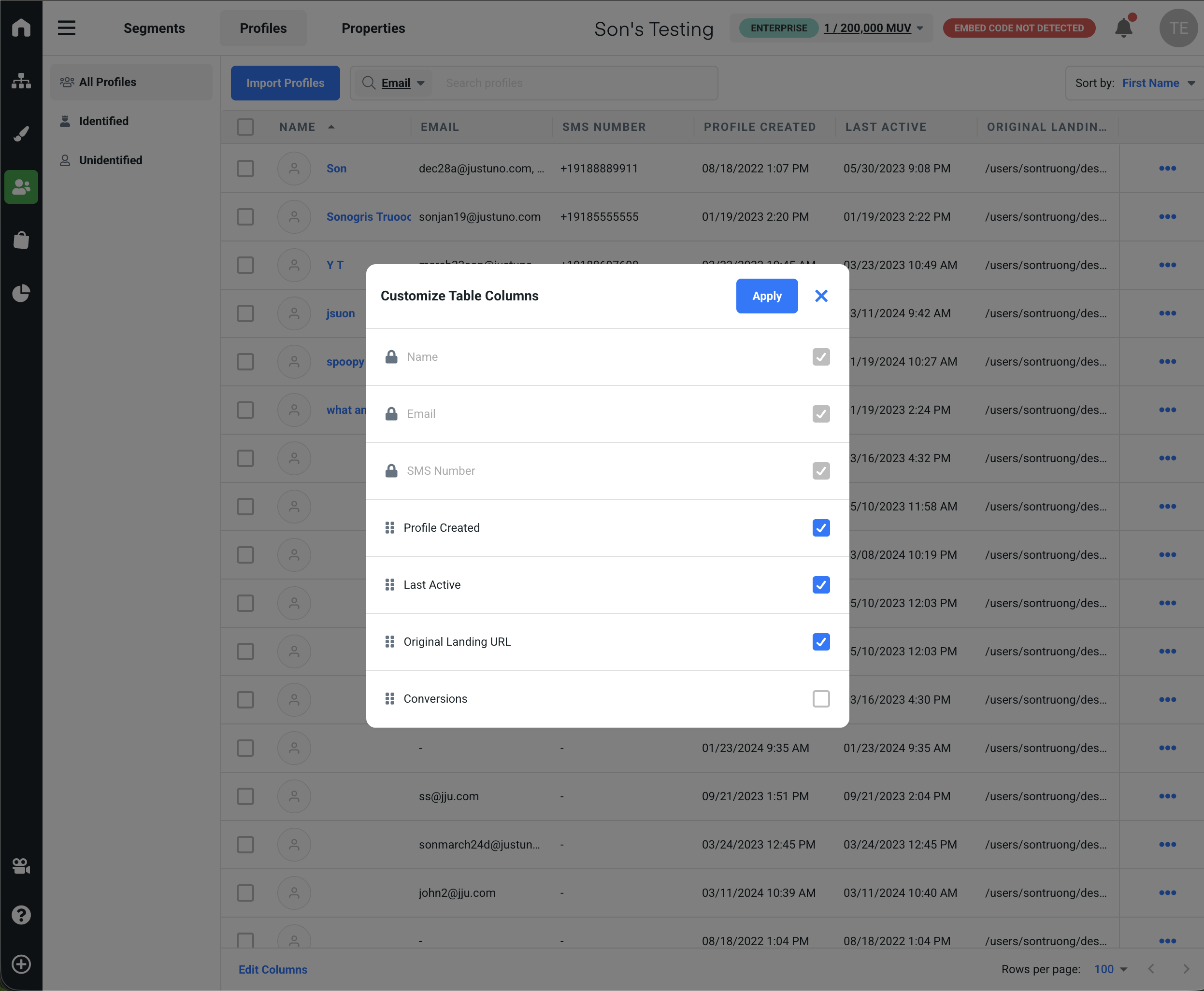
Task: Uncheck the Last Active column
Action: tap(821, 585)
